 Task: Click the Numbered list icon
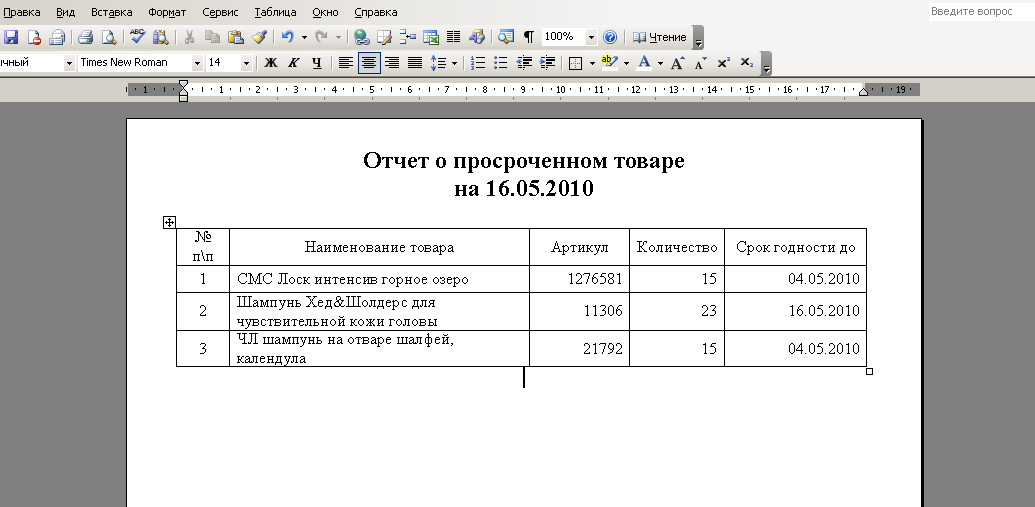tap(479, 63)
